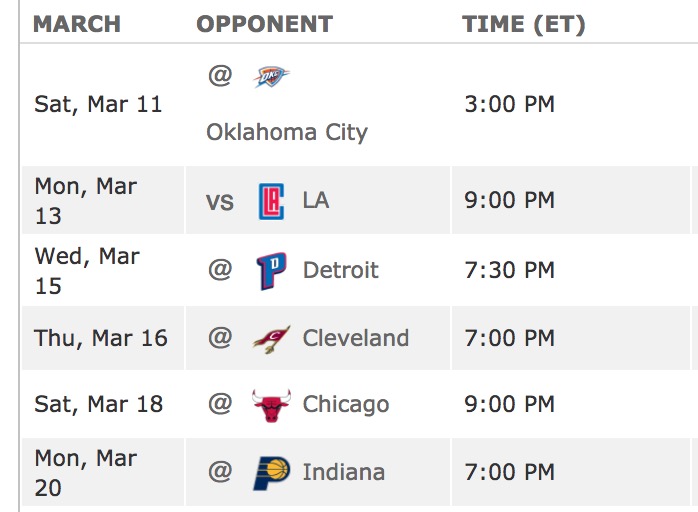Select the Cleveland opponent name
The height and width of the screenshot is (512, 698).
point(356,338)
